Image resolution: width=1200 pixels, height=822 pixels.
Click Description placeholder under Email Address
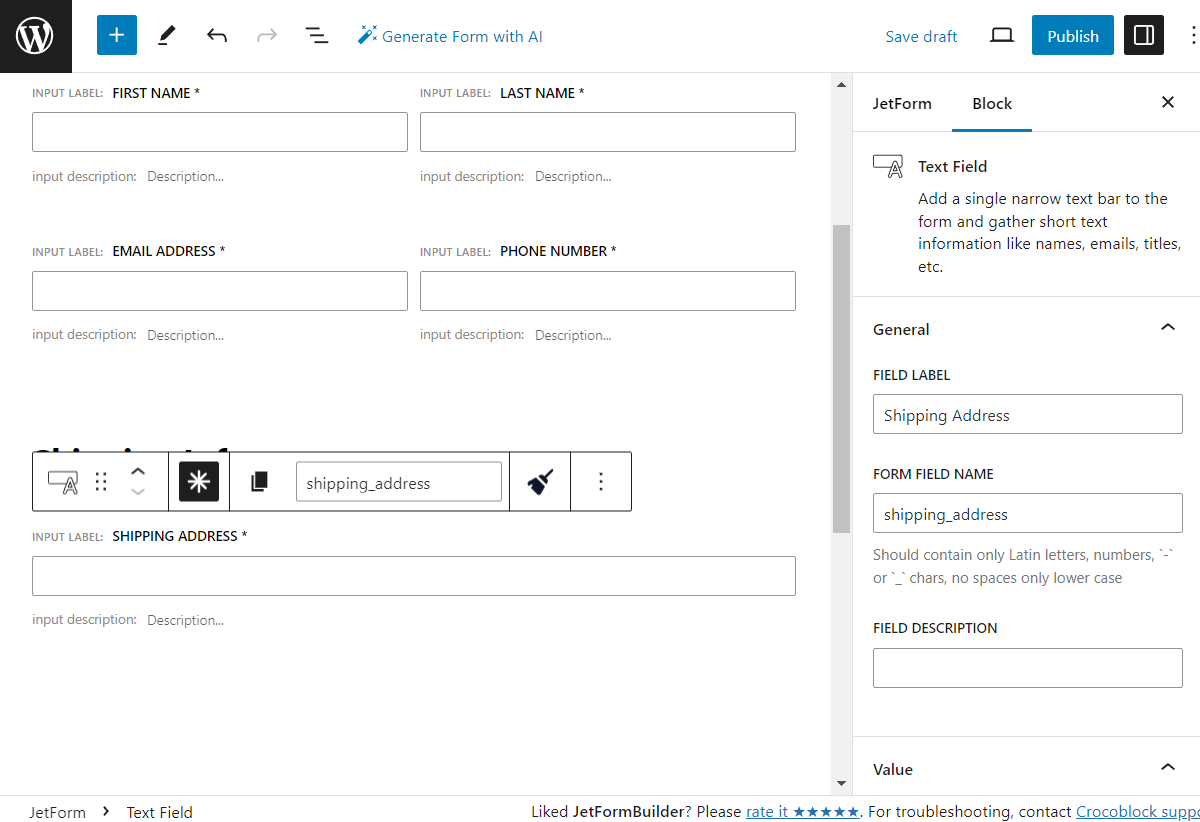coord(185,336)
